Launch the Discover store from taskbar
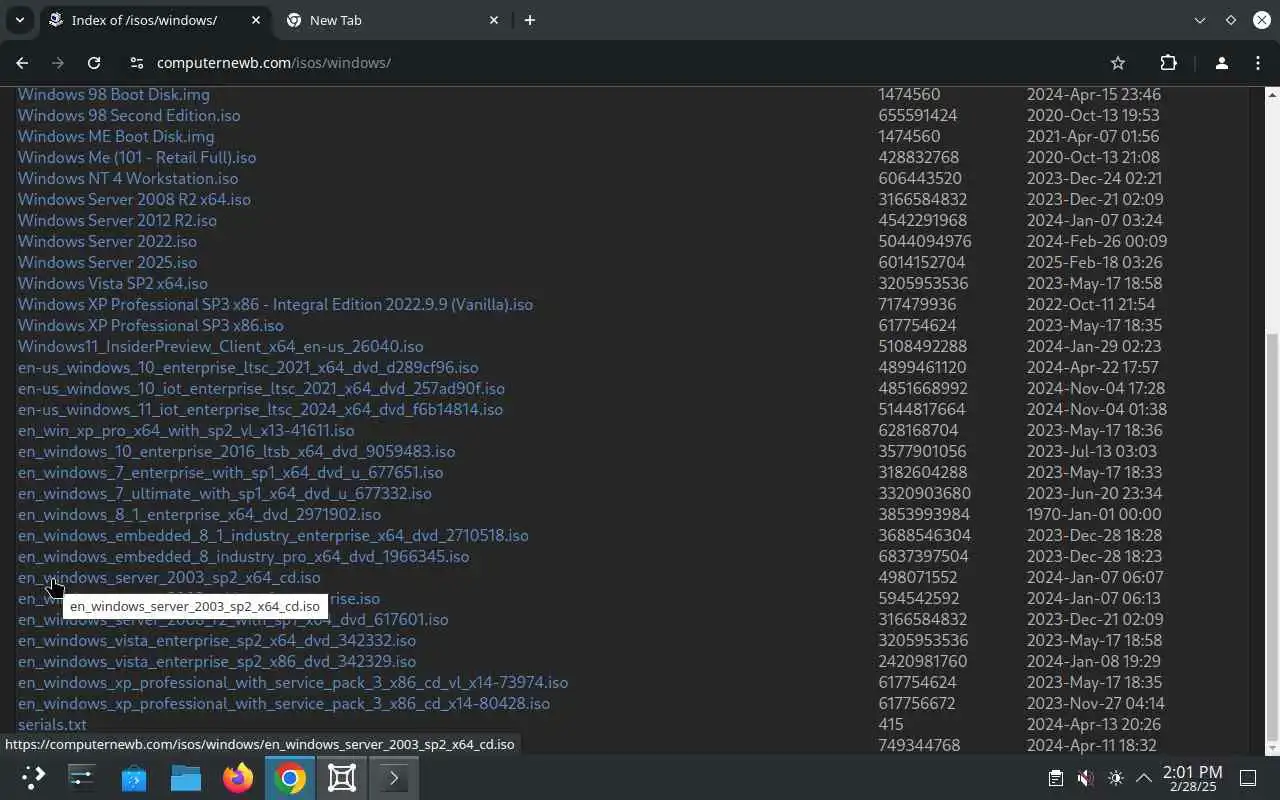The image size is (1280, 800). [134, 778]
